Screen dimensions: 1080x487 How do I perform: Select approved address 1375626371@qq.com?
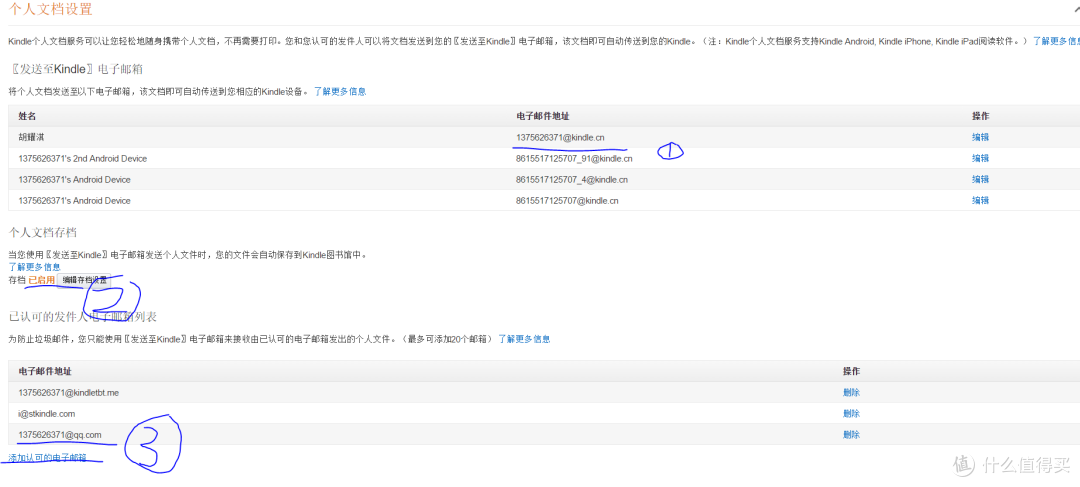tap(60, 435)
